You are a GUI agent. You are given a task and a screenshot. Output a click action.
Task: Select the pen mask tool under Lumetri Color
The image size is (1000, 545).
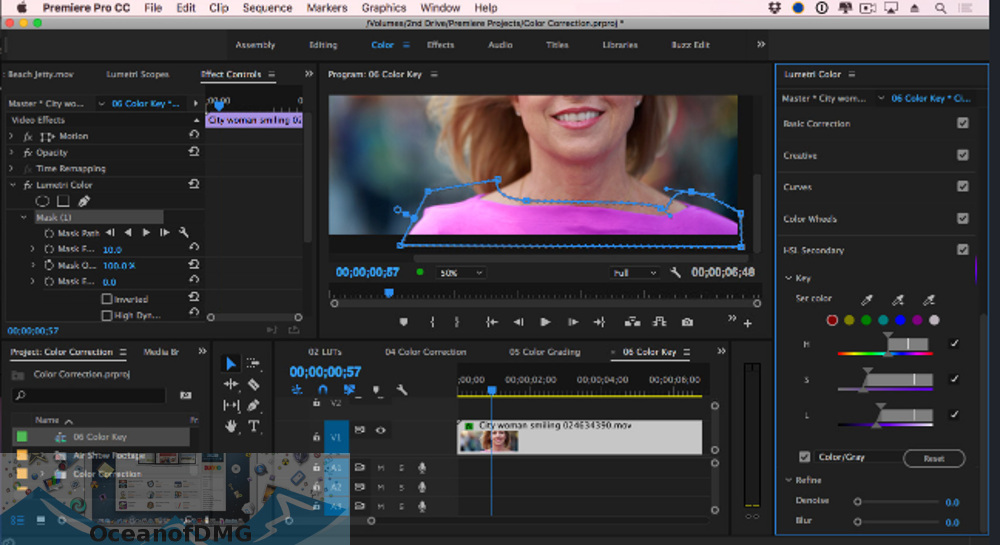pyautogui.click(x=84, y=201)
